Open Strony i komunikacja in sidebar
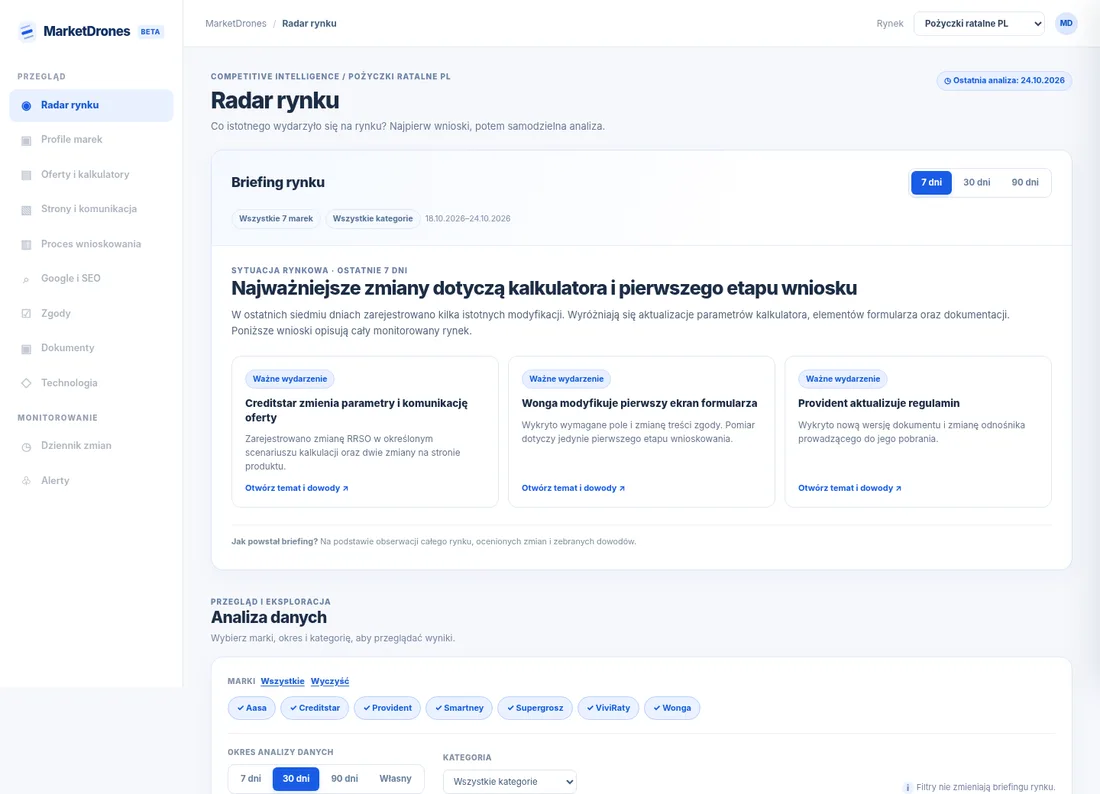Screen dimensions: 1100x794 tap(91, 209)
